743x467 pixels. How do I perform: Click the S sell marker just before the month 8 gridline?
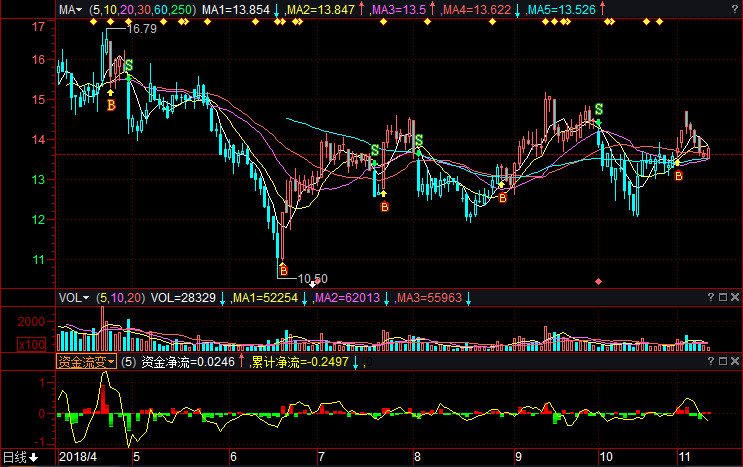click(x=375, y=150)
